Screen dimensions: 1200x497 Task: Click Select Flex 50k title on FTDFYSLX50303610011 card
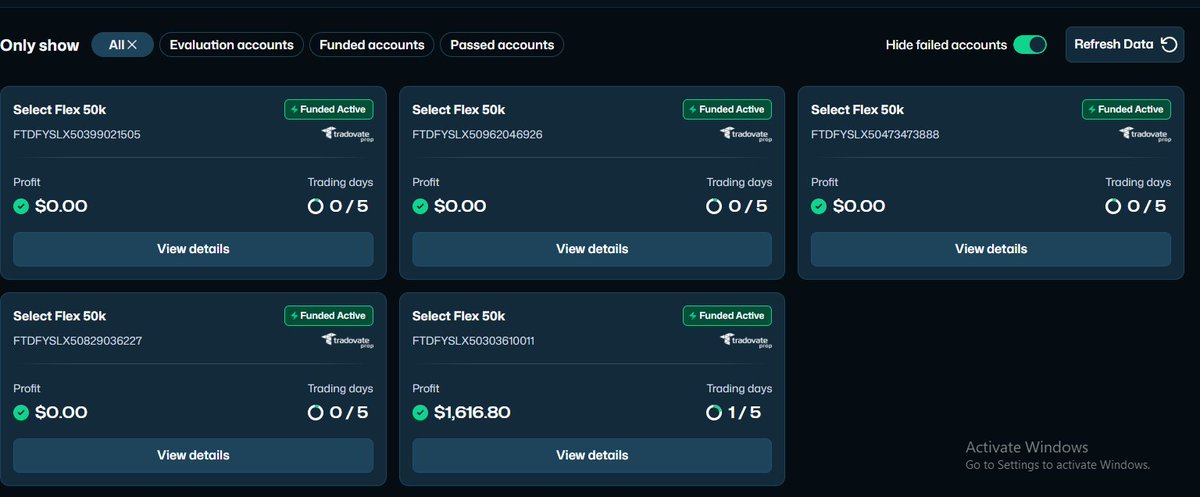tap(458, 316)
